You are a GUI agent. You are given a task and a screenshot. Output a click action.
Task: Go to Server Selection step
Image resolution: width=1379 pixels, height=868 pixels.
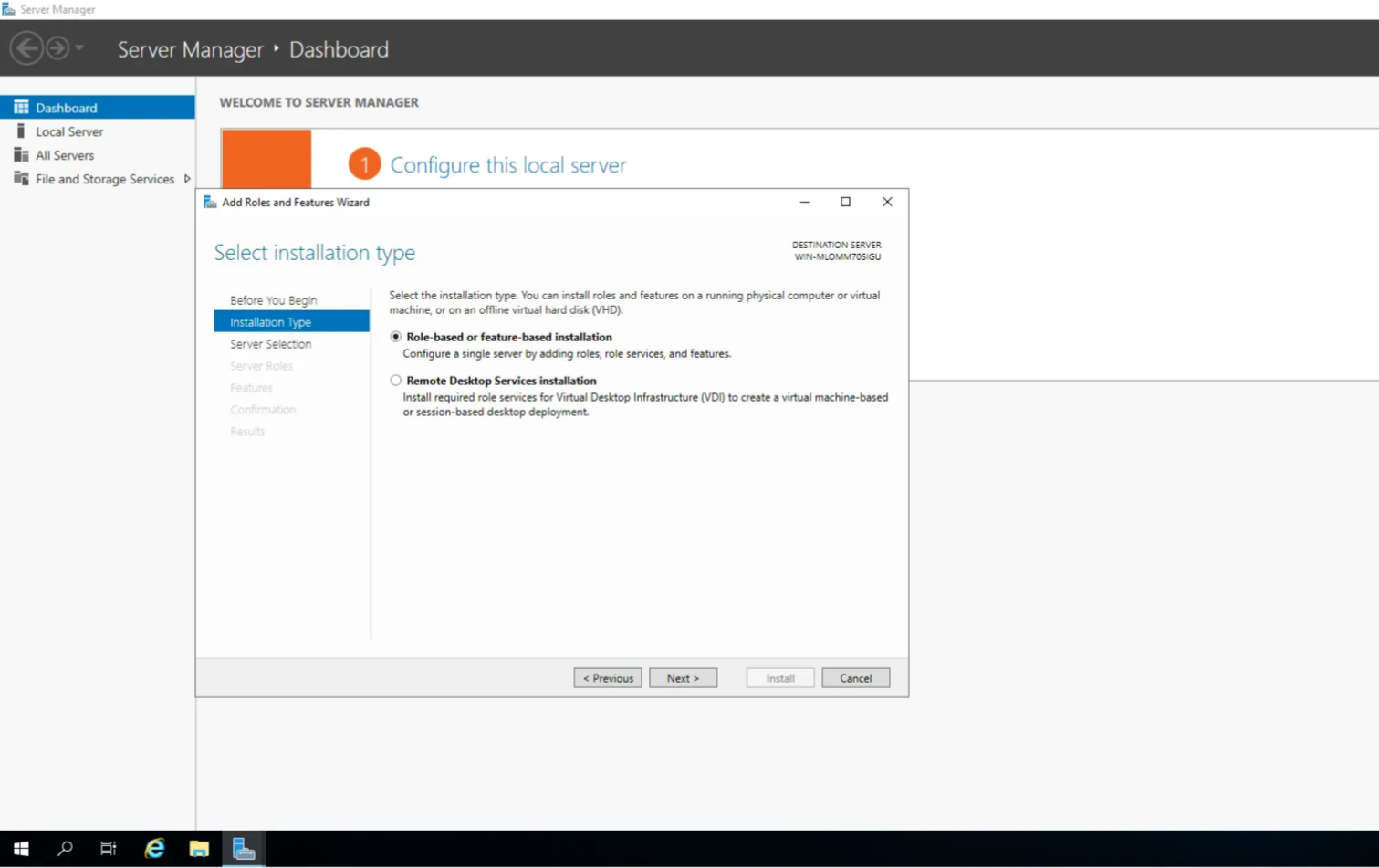tap(270, 344)
